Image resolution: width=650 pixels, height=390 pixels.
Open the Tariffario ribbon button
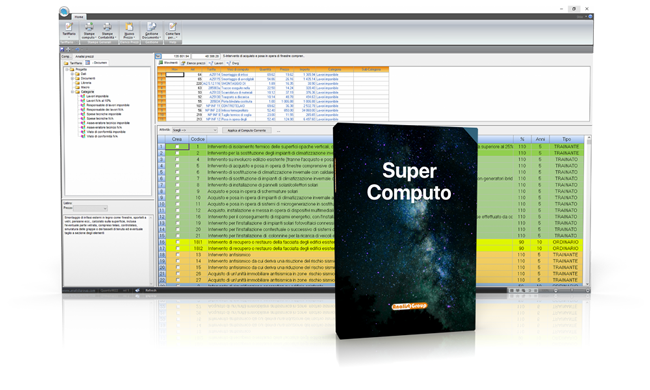tap(69, 30)
